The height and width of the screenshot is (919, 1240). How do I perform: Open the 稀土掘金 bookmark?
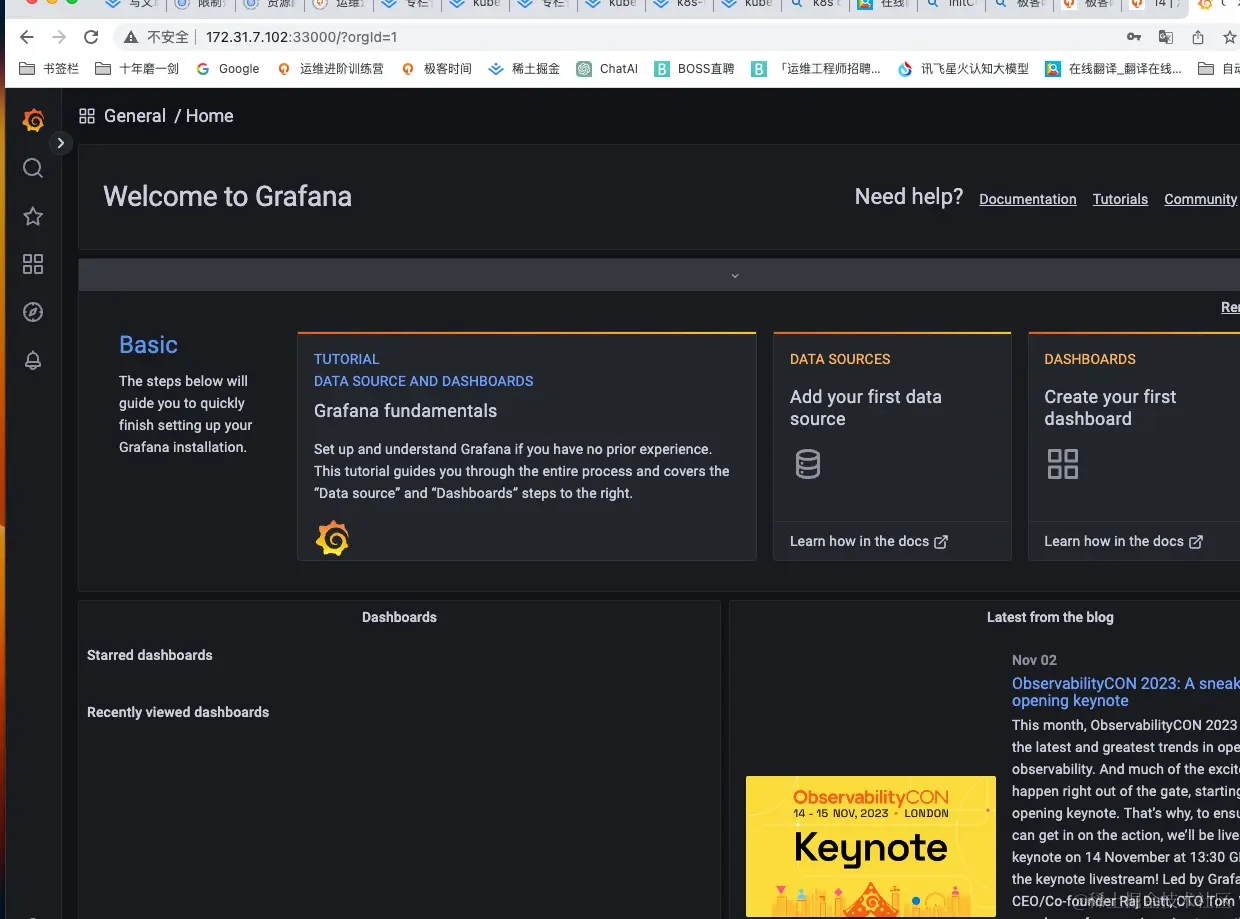524,69
